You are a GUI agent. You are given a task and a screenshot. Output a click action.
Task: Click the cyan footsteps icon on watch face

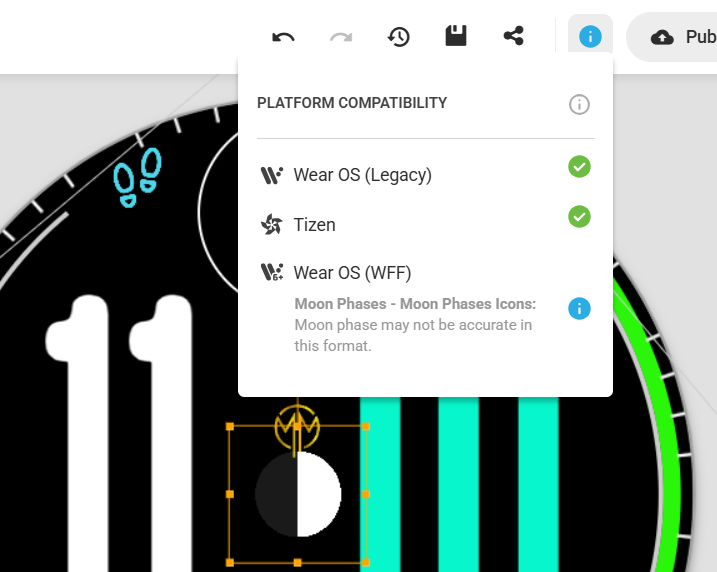(x=138, y=178)
